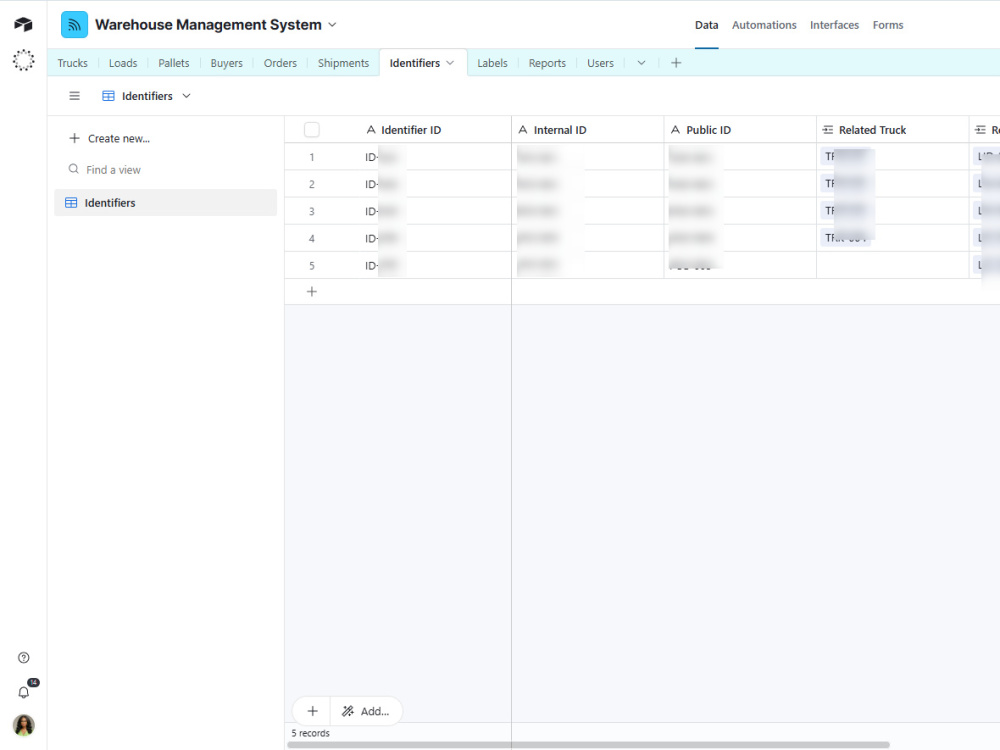Select the Identifiers view in the sidebar

(166, 202)
